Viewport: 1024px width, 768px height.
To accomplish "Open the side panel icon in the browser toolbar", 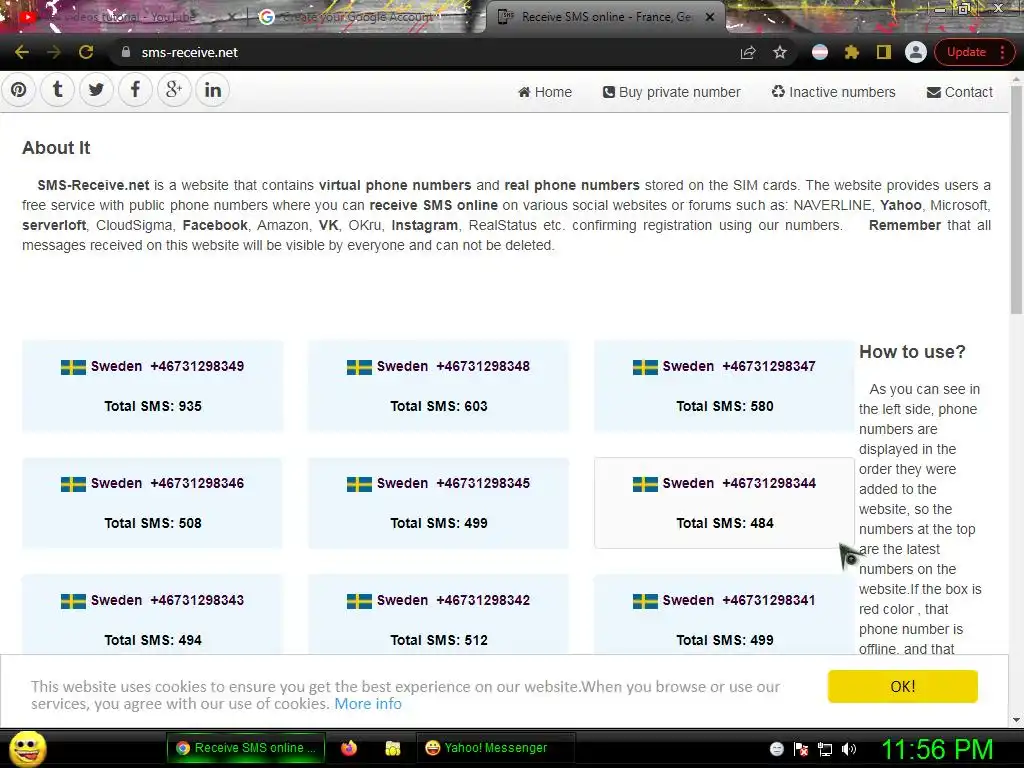I will 884,52.
